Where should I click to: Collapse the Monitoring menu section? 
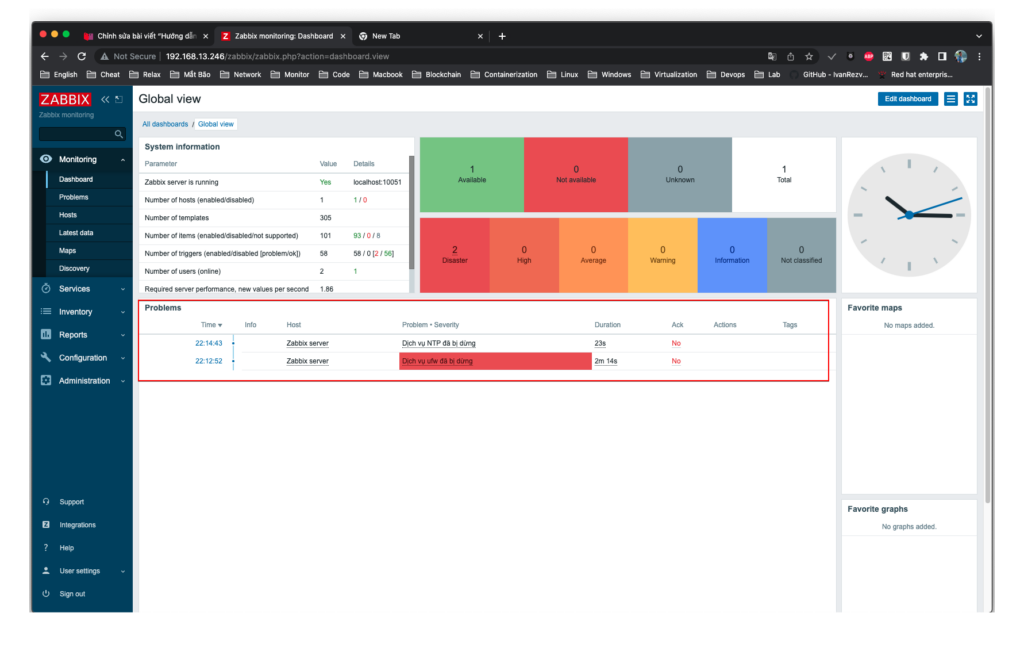pyautogui.click(x=82, y=159)
